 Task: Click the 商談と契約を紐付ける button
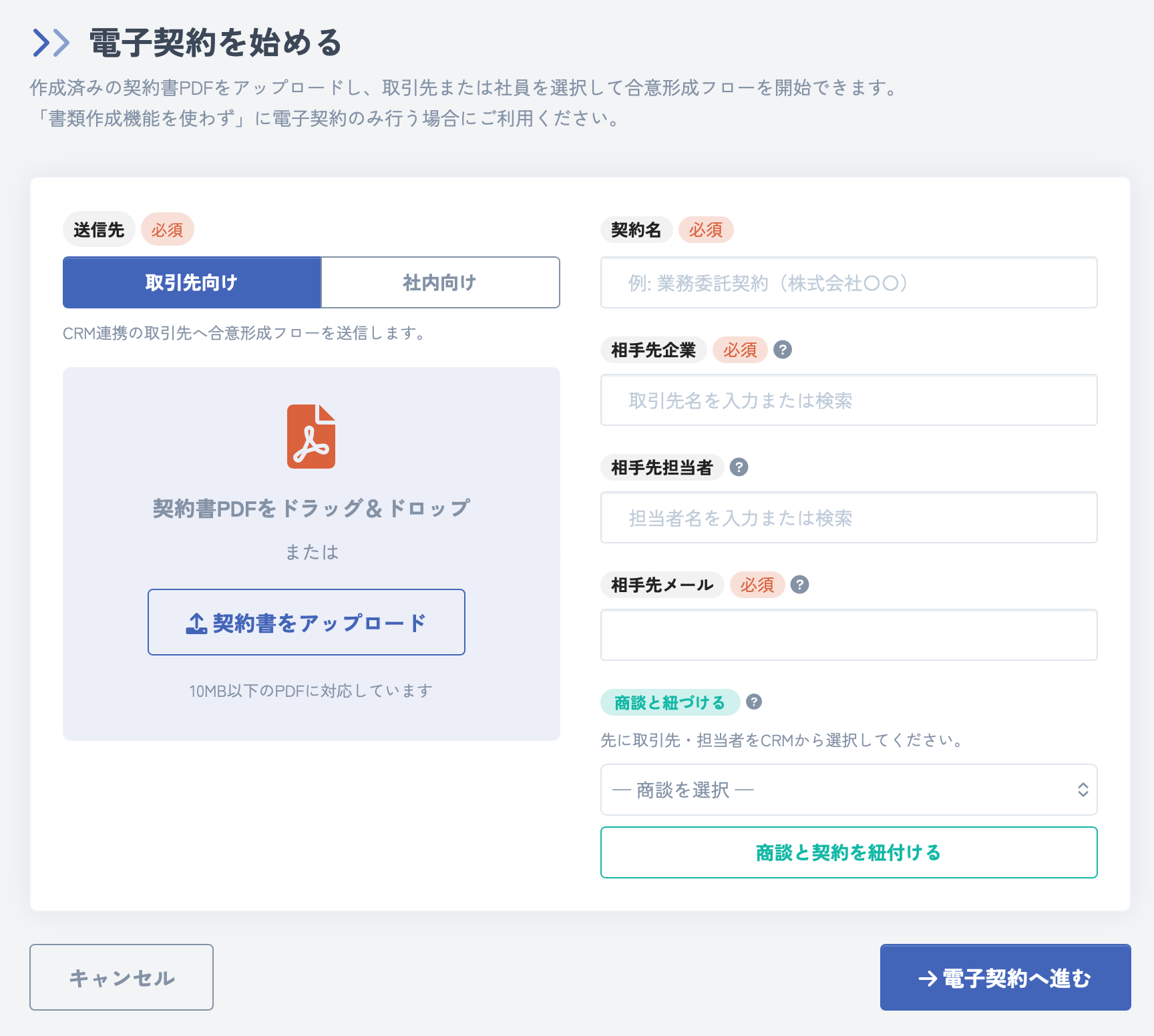tap(849, 852)
